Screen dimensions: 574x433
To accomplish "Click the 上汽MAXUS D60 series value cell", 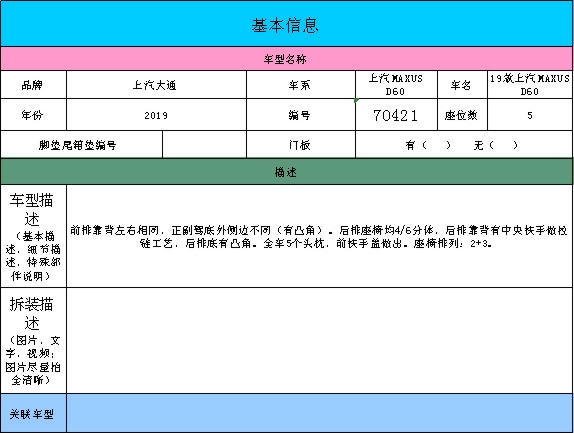I will (396, 85).
